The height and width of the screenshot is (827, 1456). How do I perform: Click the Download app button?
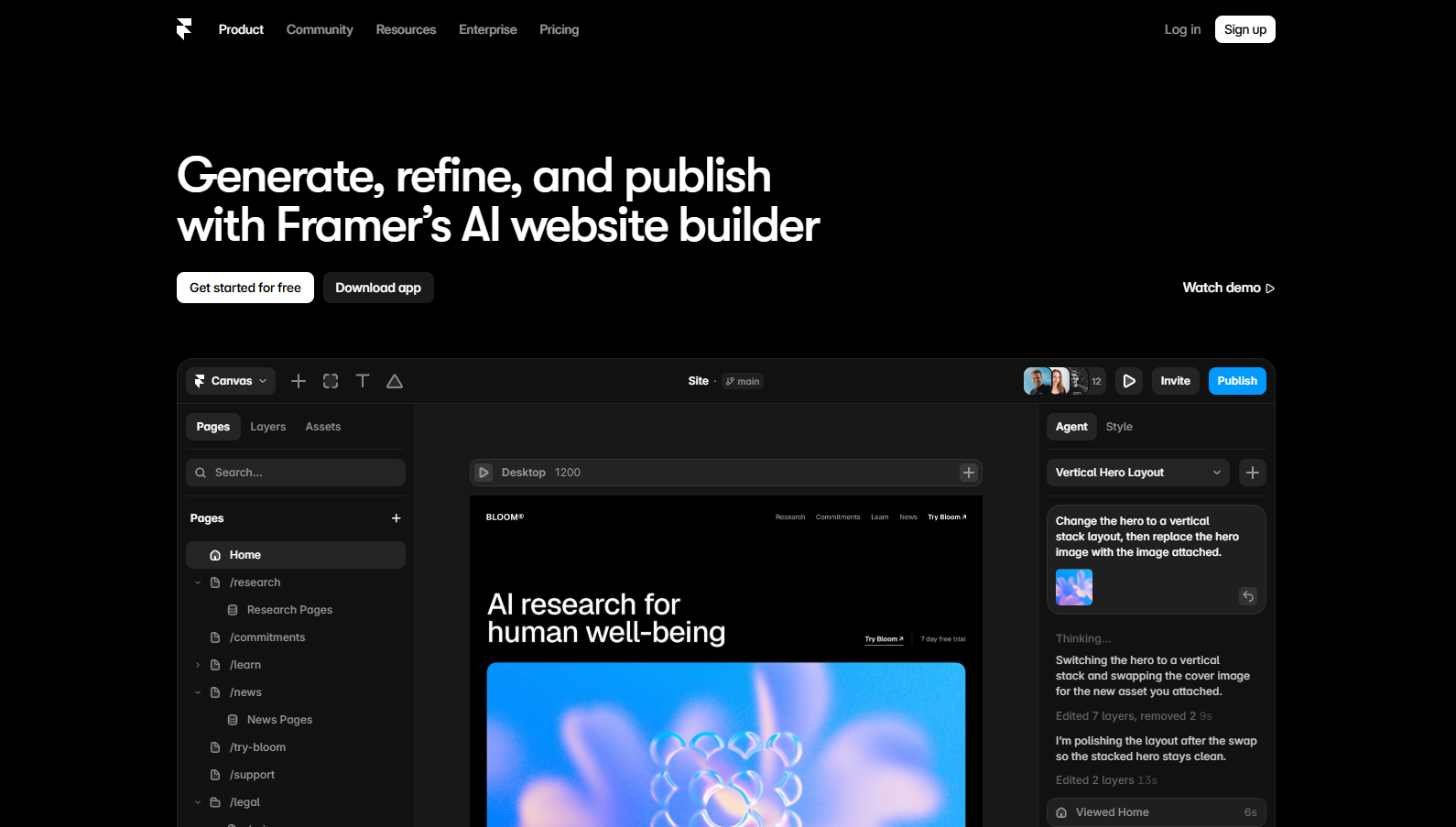coord(378,288)
